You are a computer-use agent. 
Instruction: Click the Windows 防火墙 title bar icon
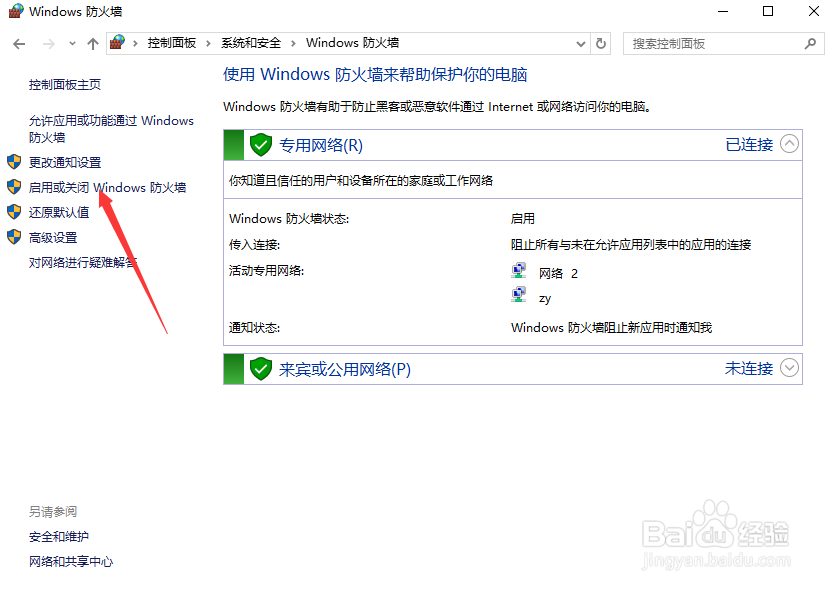tap(17, 11)
